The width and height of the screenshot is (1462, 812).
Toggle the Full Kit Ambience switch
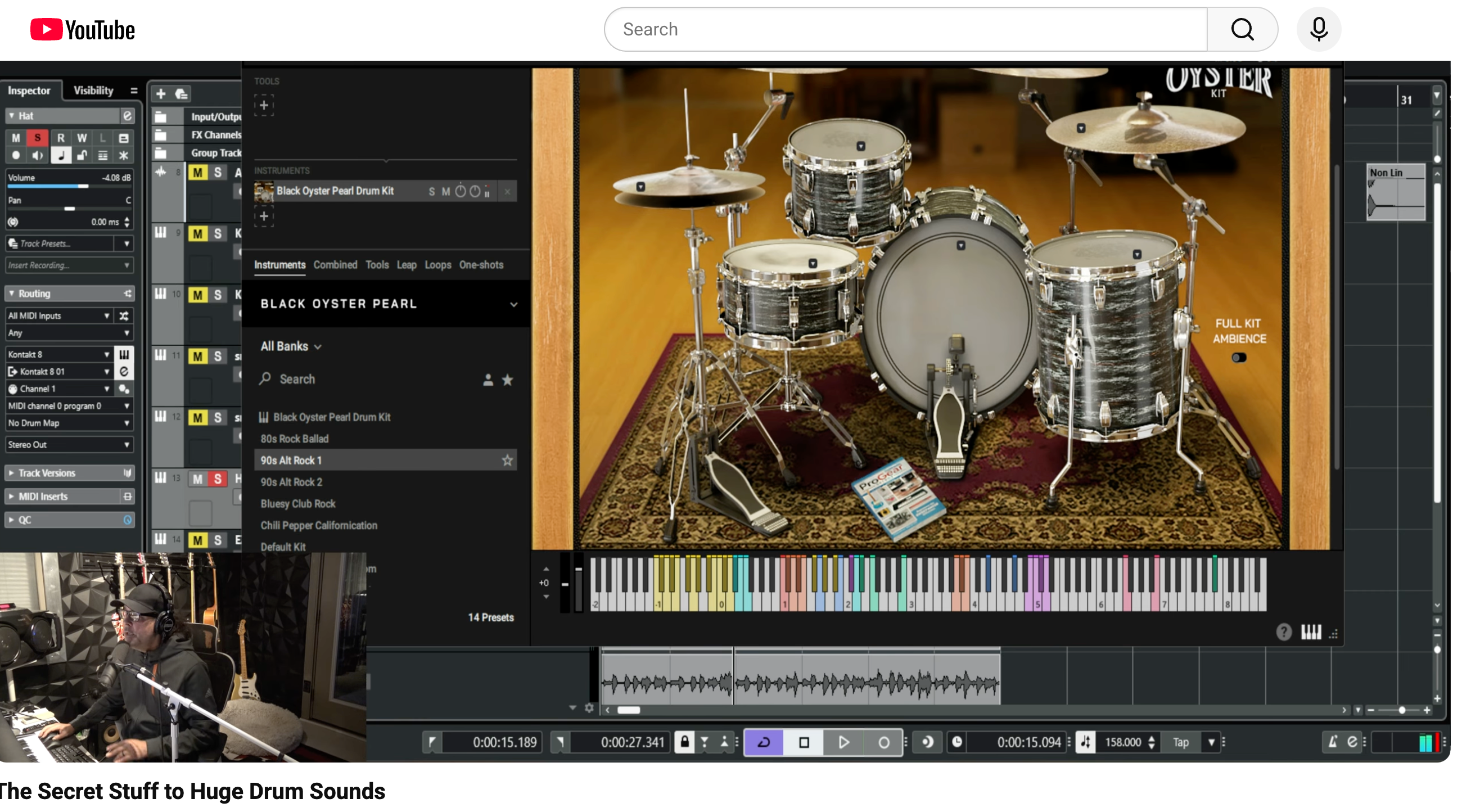pos(1238,358)
